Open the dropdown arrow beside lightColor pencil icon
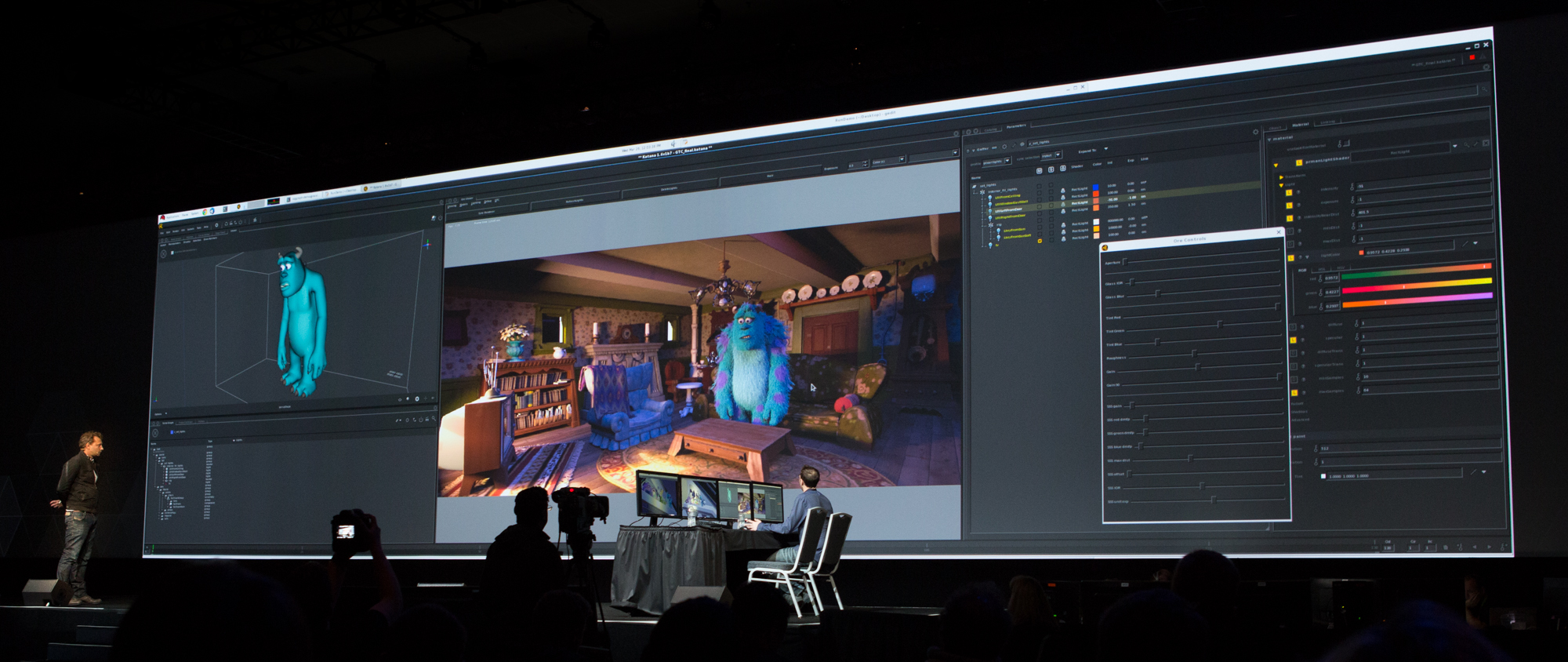The width and height of the screenshot is (1568, 662). point(1475,243)
